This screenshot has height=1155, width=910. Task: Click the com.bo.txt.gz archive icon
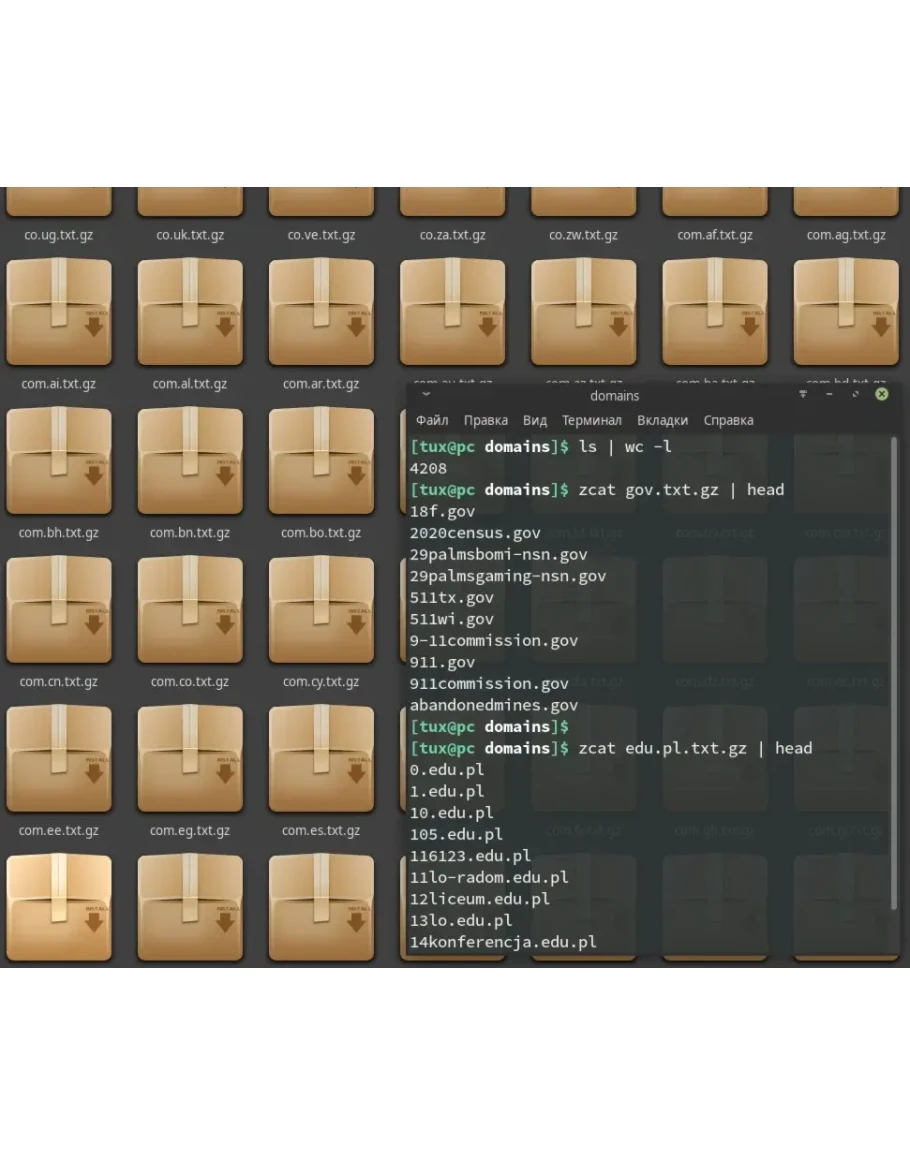pyautogui.click(x=321, y=460)
